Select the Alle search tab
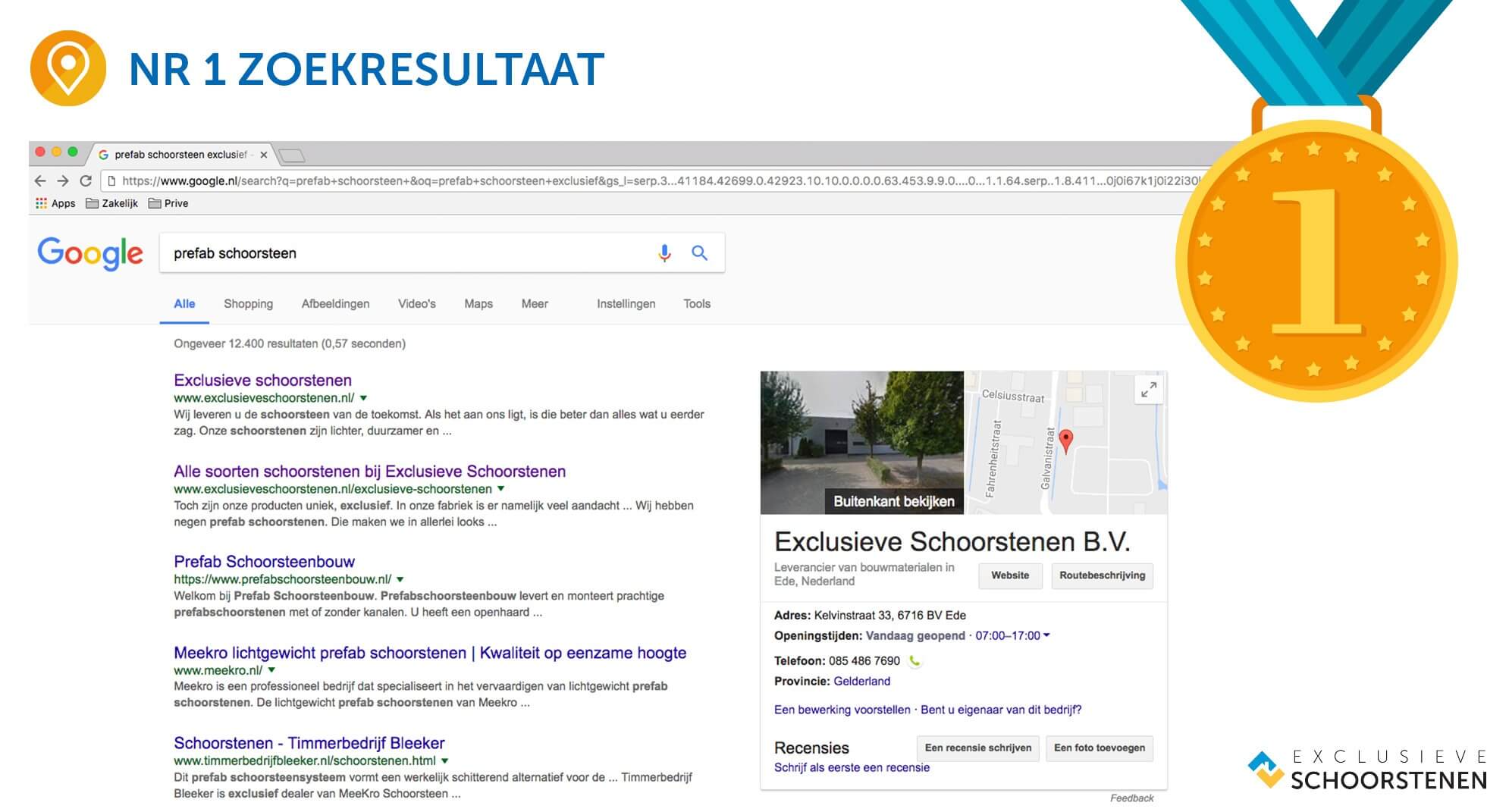1509x812 pixels. coord(184,304)
